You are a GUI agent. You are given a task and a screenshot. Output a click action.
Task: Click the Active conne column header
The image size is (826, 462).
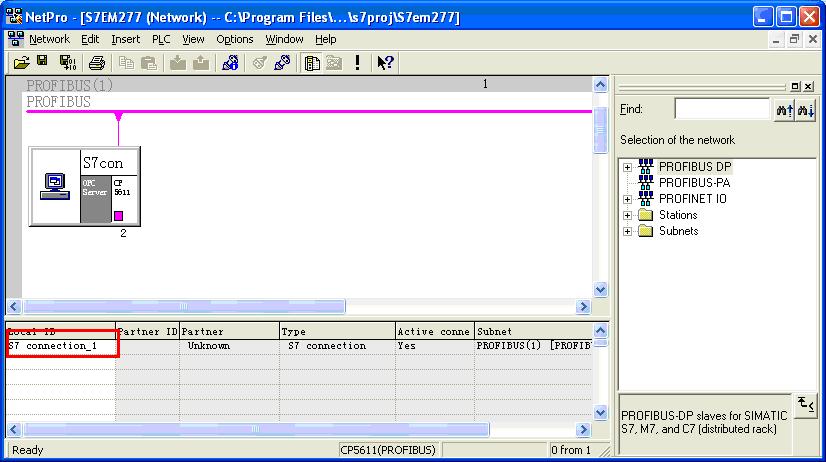click(x=435, y=331)
